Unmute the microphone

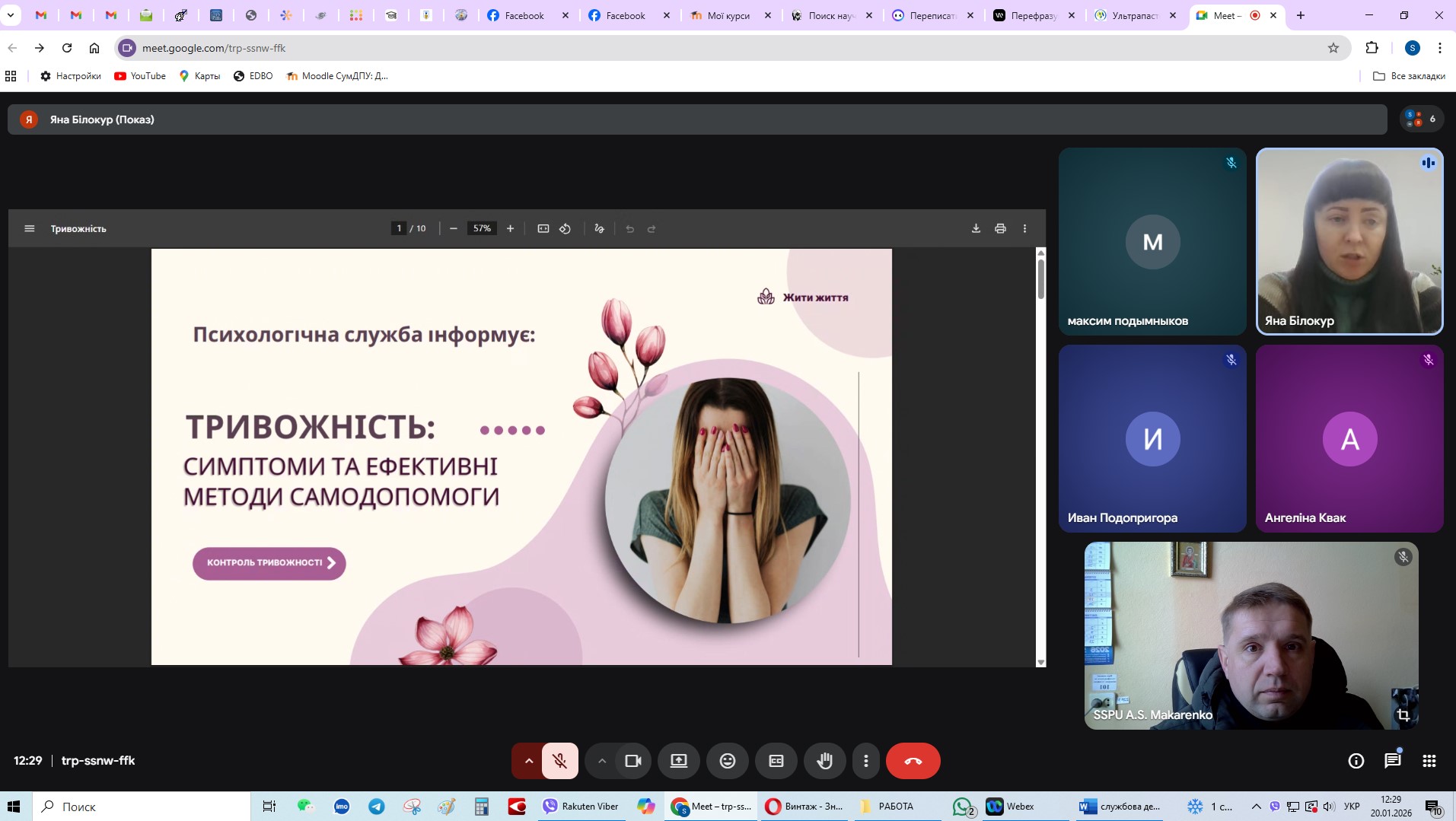[559, 761]
